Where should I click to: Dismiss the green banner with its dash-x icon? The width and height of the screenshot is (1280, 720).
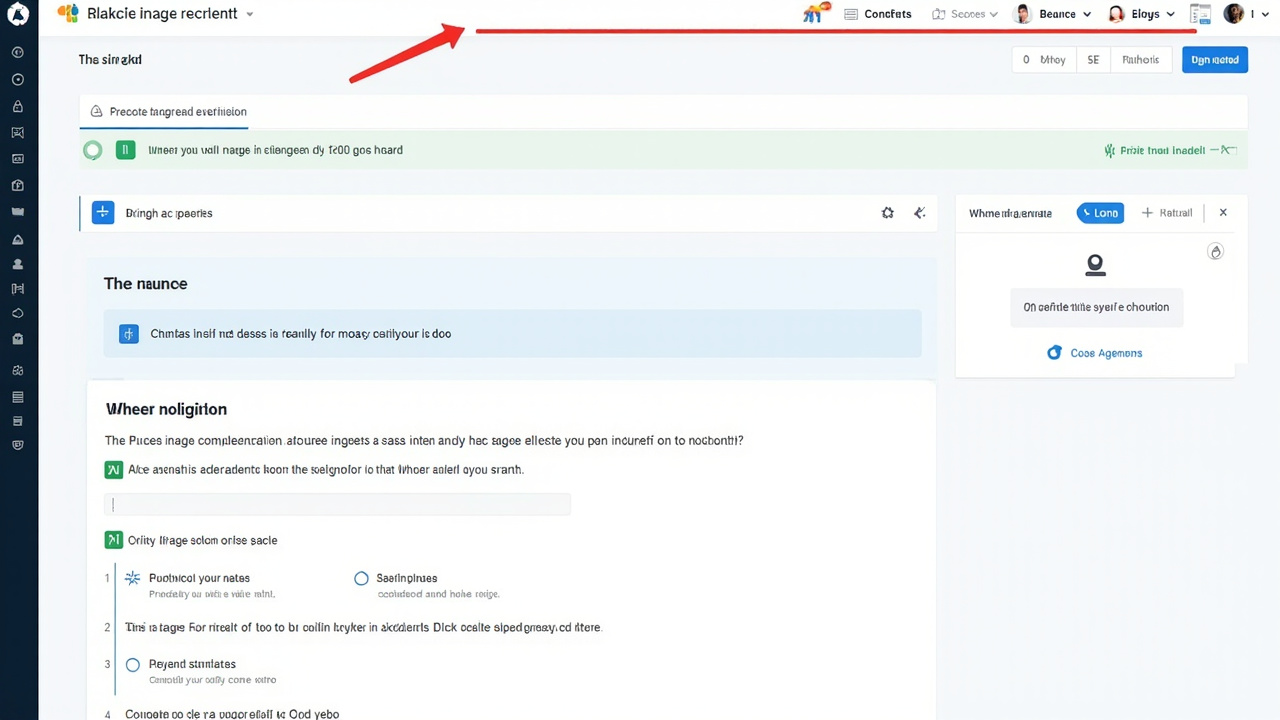coord(1224,150)
